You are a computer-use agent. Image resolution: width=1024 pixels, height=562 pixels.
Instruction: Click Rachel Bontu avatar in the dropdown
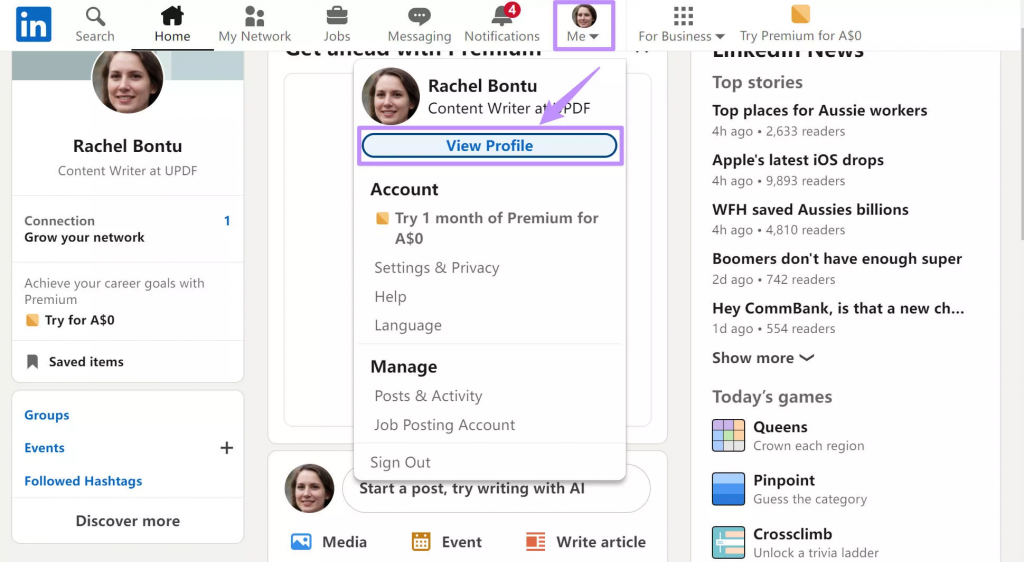click(391, 96)
